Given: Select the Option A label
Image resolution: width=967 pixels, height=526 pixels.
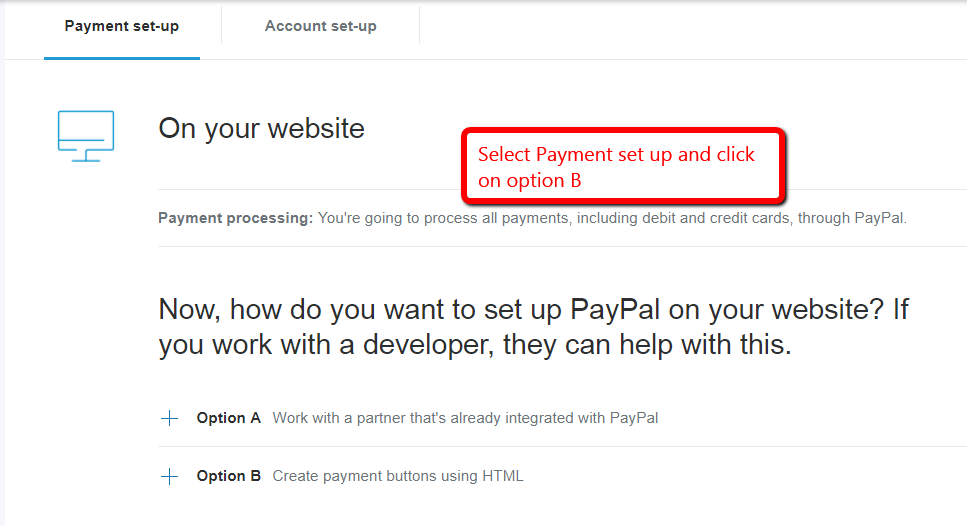Looking at the screenshot, I should point(228,418).
